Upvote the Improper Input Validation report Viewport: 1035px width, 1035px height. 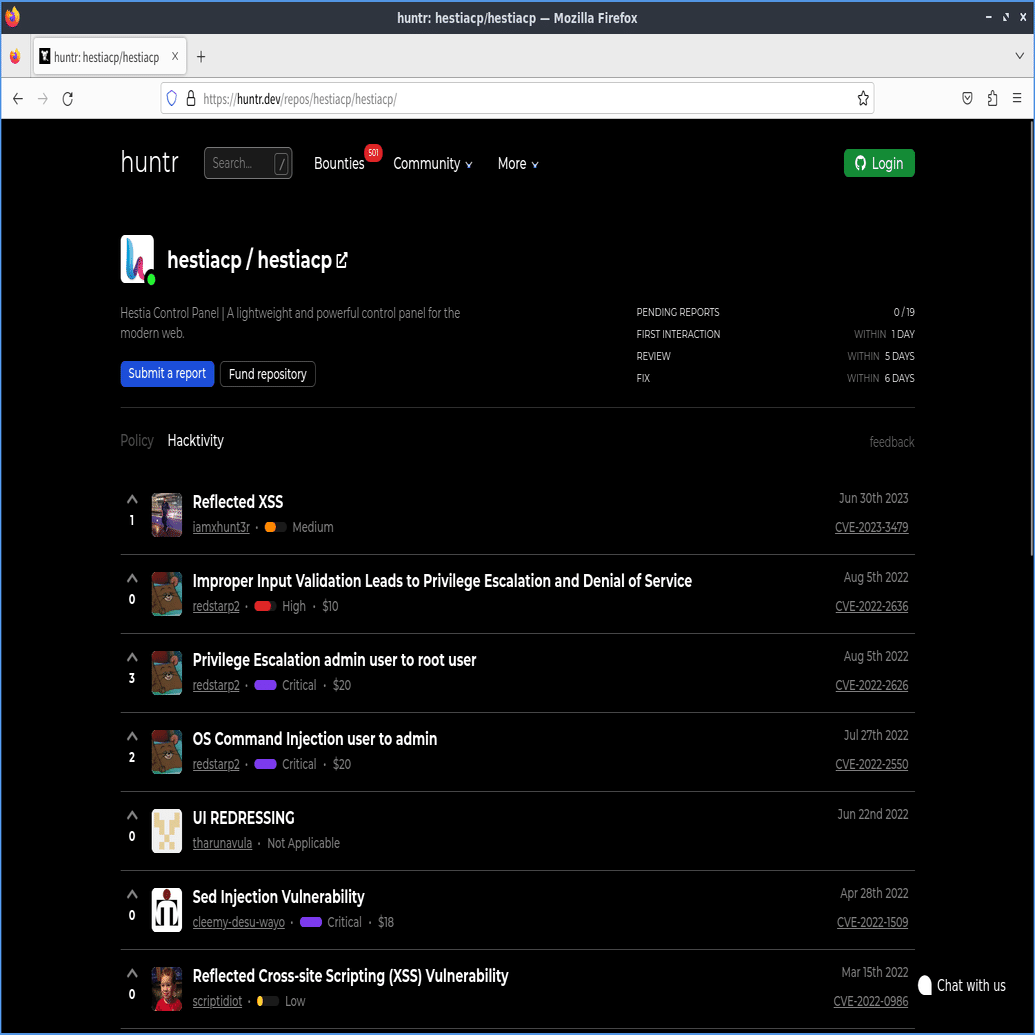point(132,578)
